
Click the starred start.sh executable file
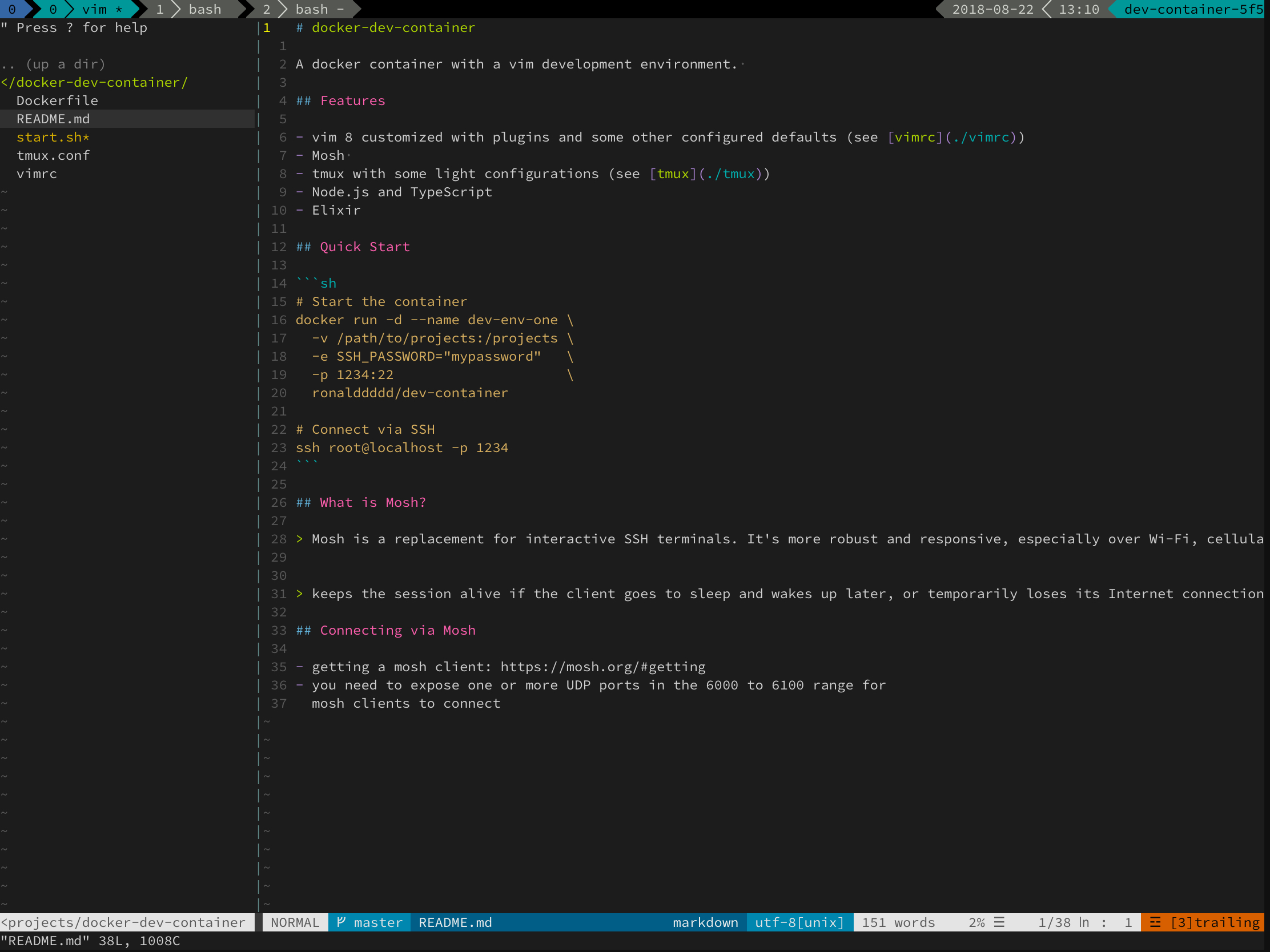[53, 137]
